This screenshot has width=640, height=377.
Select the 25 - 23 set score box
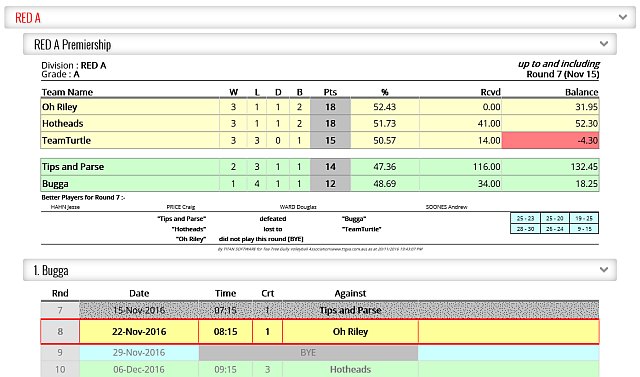(x=525, y=218)
